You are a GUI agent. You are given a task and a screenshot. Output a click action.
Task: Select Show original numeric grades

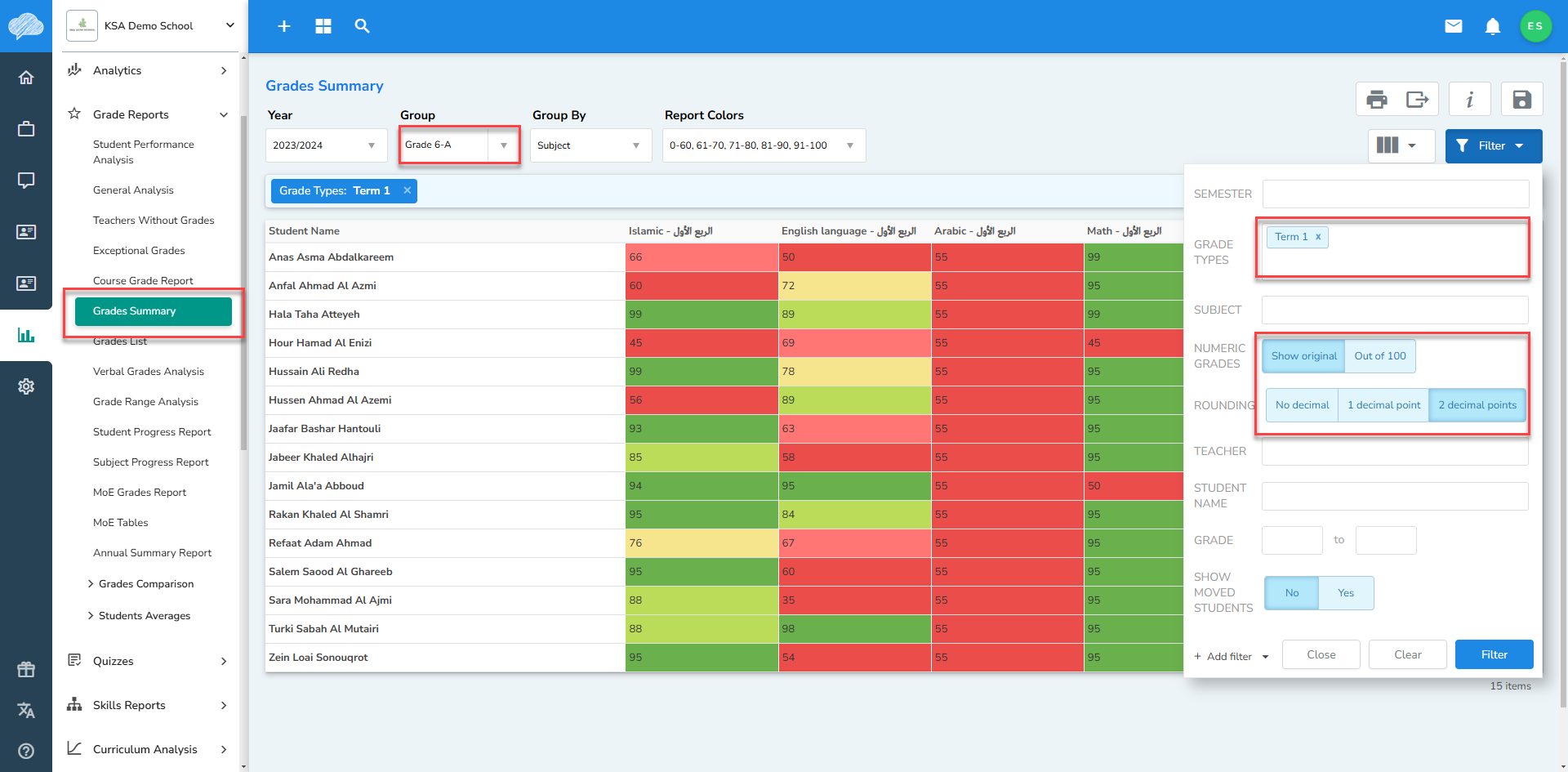tap(1304, 356)
